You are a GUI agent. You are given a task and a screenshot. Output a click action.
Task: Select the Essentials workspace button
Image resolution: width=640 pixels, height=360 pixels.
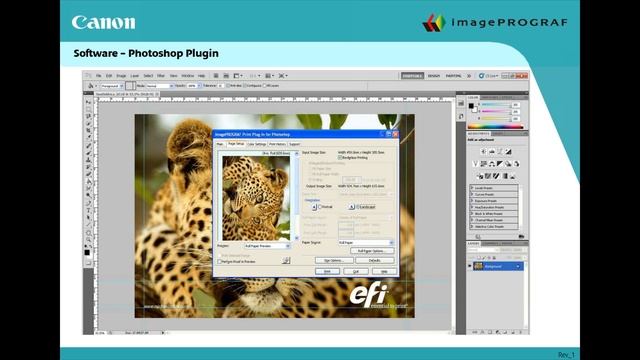point(412,76)
